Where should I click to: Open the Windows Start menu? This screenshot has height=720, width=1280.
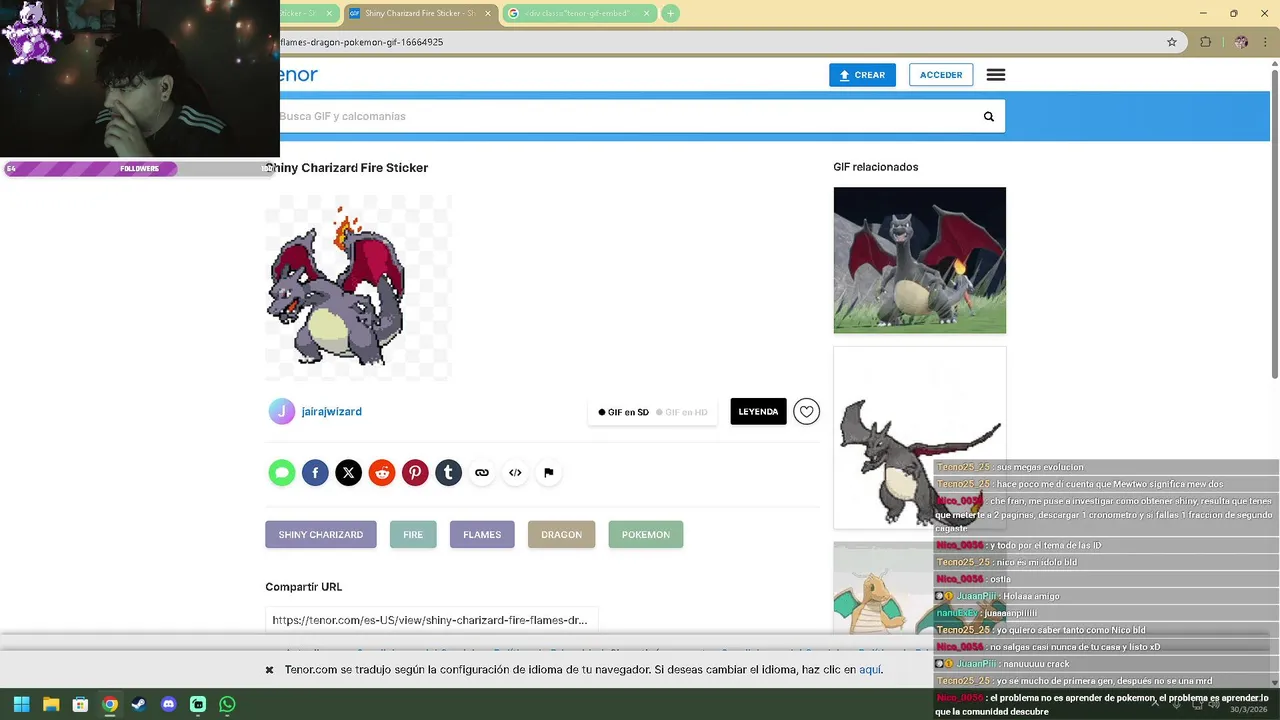(21, 704)
